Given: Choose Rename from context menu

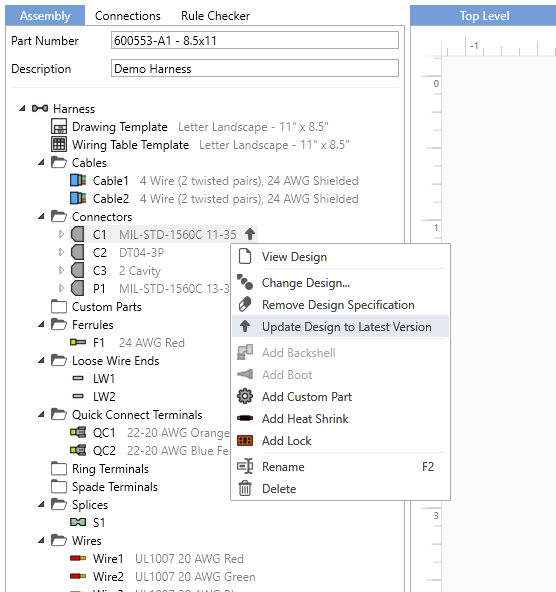Looking at the screenshot, I should (x=340, y=467).
